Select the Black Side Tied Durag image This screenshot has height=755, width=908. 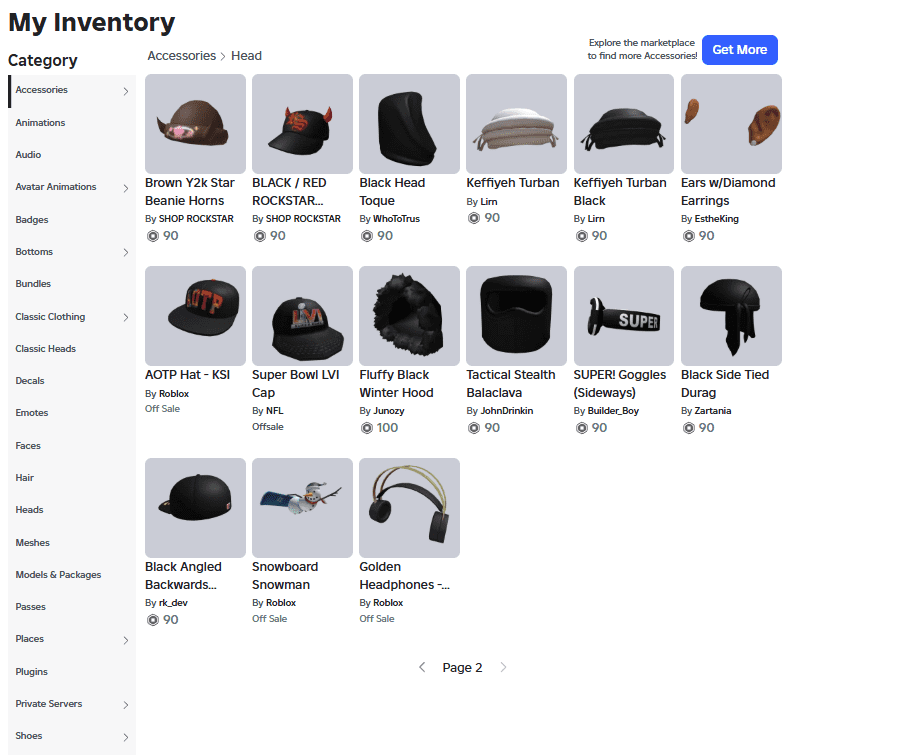point(731,316)
